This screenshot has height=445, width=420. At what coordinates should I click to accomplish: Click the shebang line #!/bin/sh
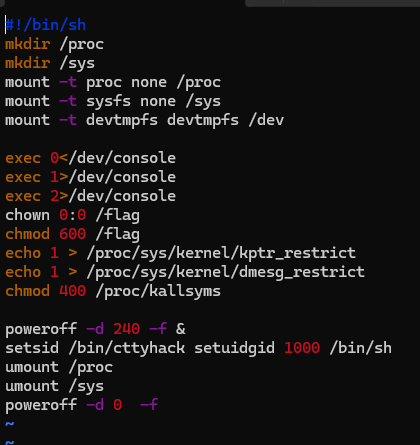click(x=46, y=25)
